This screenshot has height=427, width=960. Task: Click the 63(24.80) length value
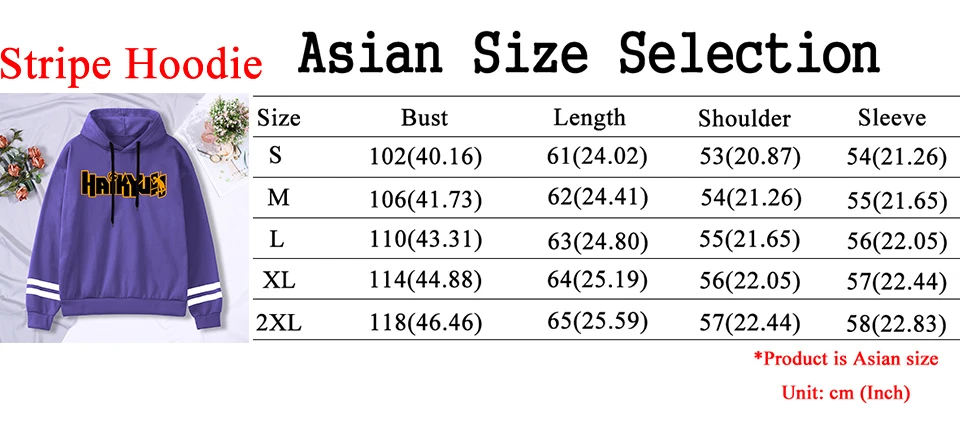click(x=597, y=241)
